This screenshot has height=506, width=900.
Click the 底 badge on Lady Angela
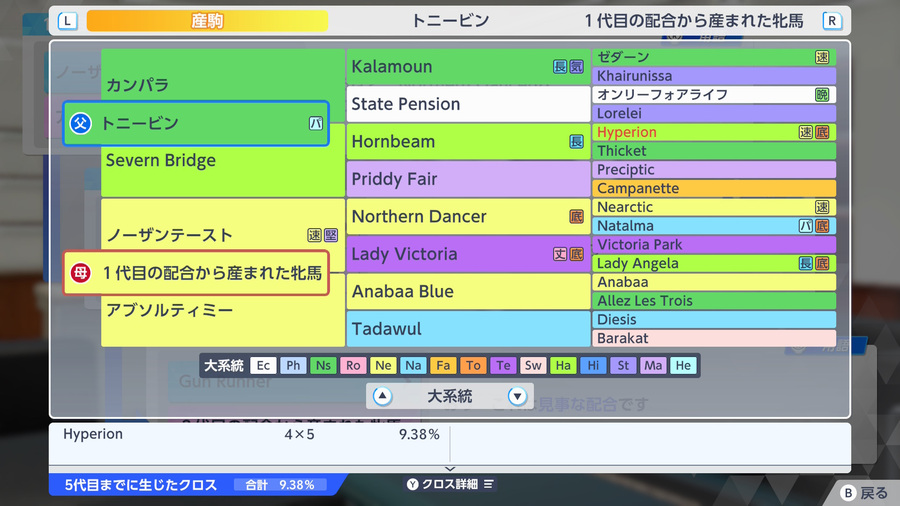(x=822, y=263)
